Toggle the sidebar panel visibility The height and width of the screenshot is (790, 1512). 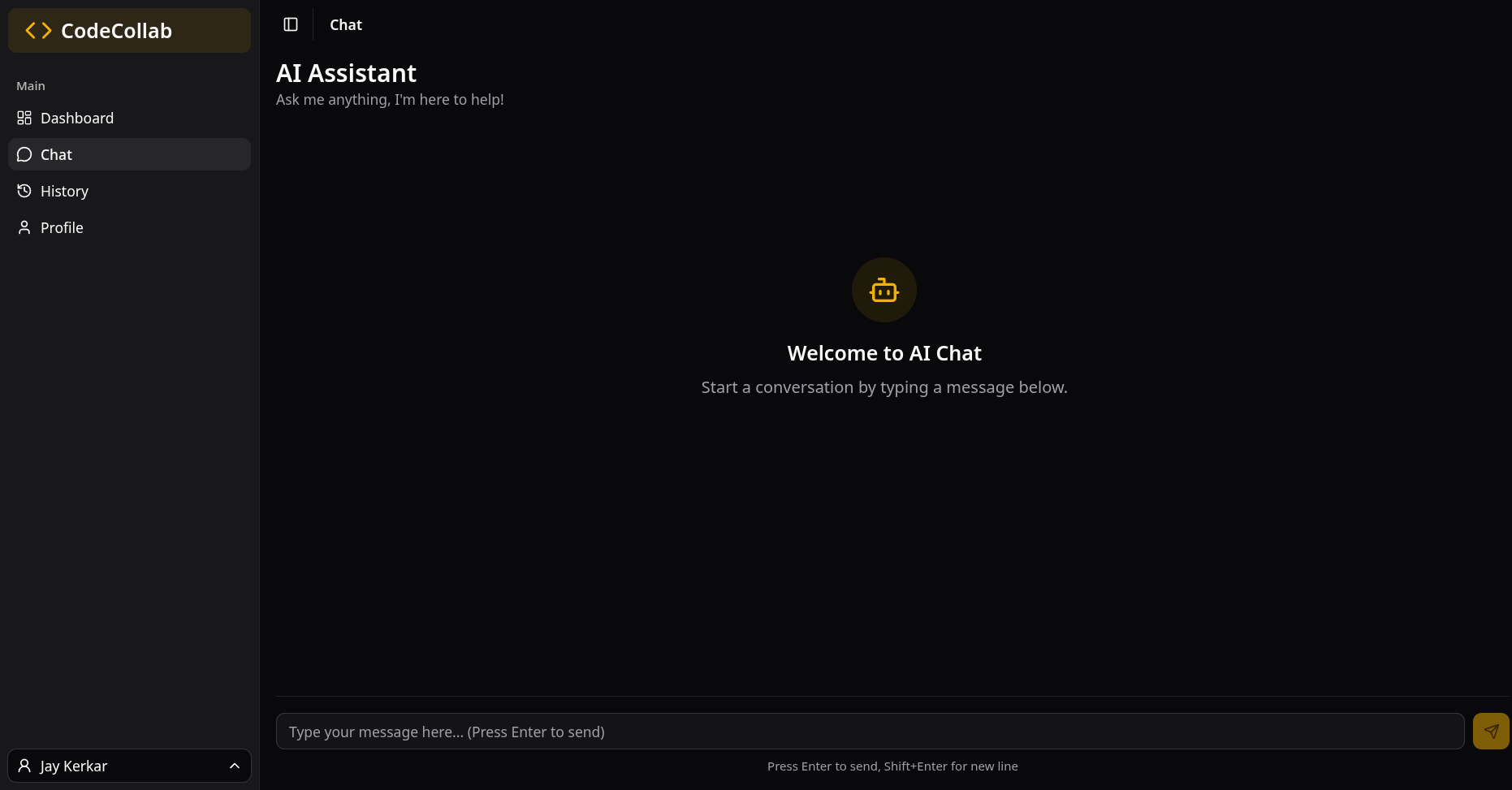(x=290, y=24)
